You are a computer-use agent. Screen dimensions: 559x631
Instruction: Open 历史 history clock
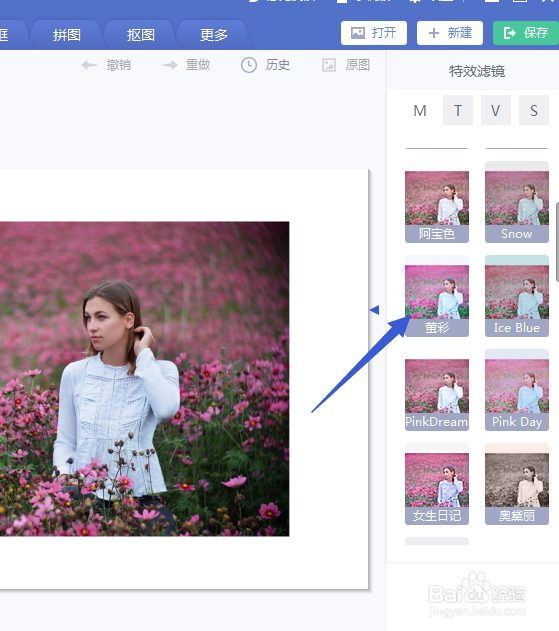(x=266, y=65)
